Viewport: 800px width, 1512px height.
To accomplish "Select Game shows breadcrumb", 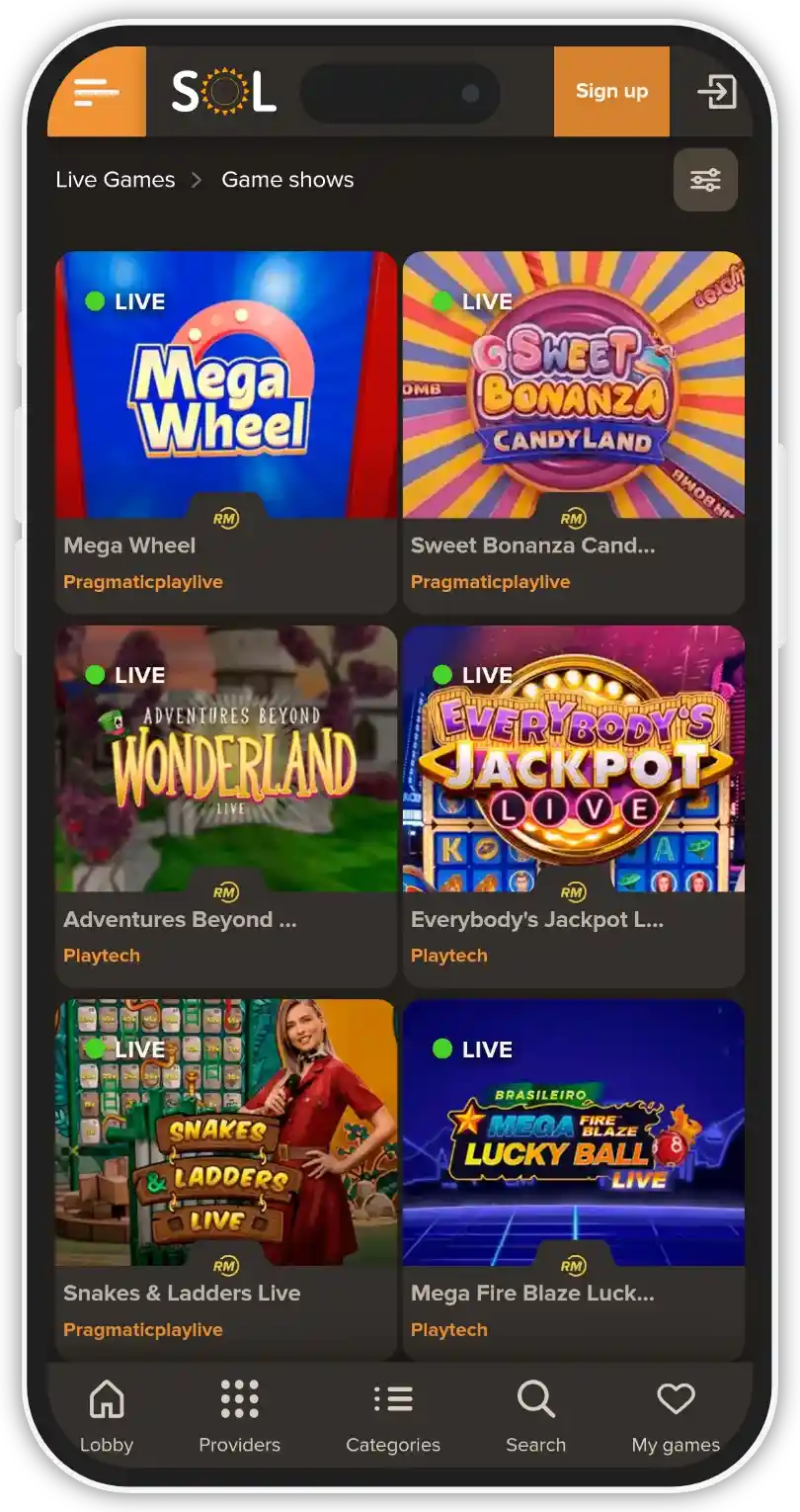I will click(287, 180).
